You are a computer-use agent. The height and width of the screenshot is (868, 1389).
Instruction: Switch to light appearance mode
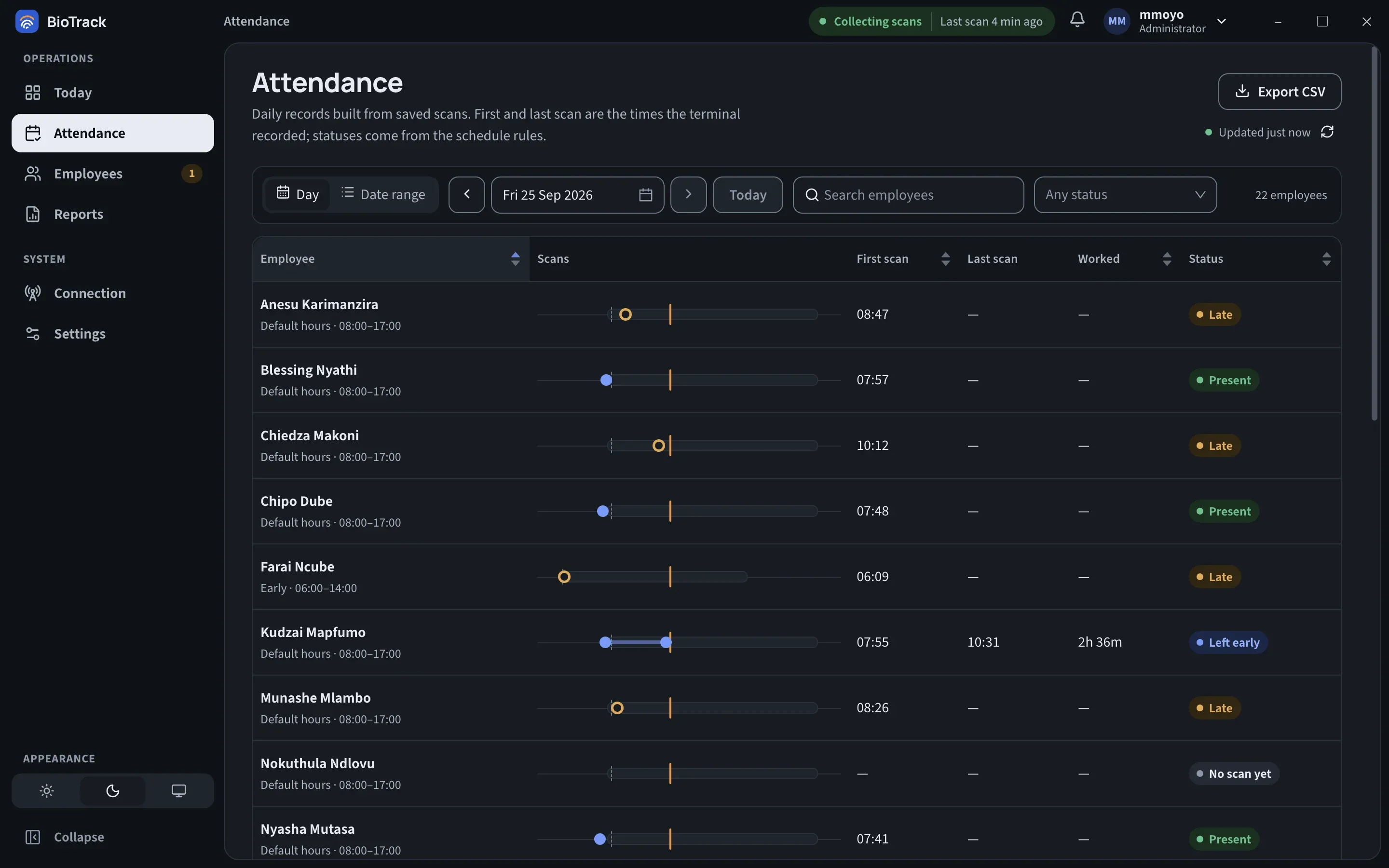47,790
